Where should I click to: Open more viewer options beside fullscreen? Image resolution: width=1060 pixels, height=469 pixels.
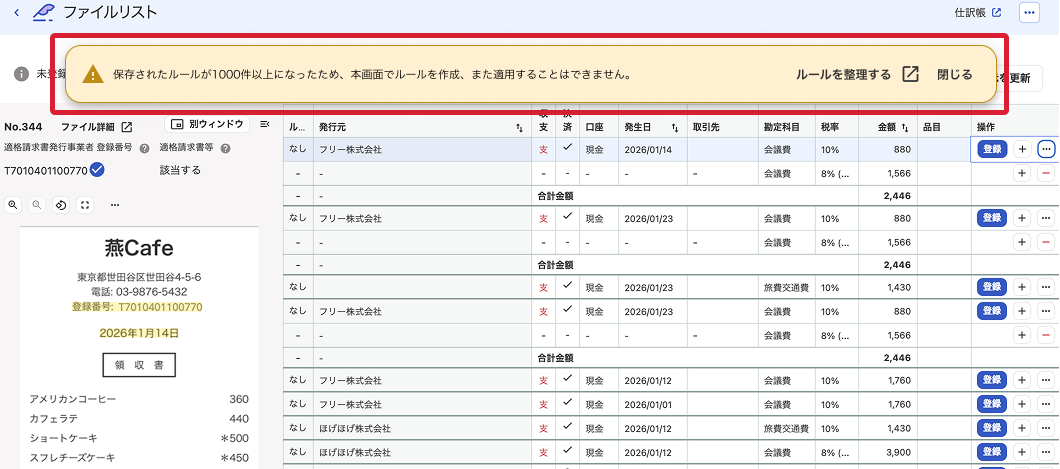click(115, 205)
